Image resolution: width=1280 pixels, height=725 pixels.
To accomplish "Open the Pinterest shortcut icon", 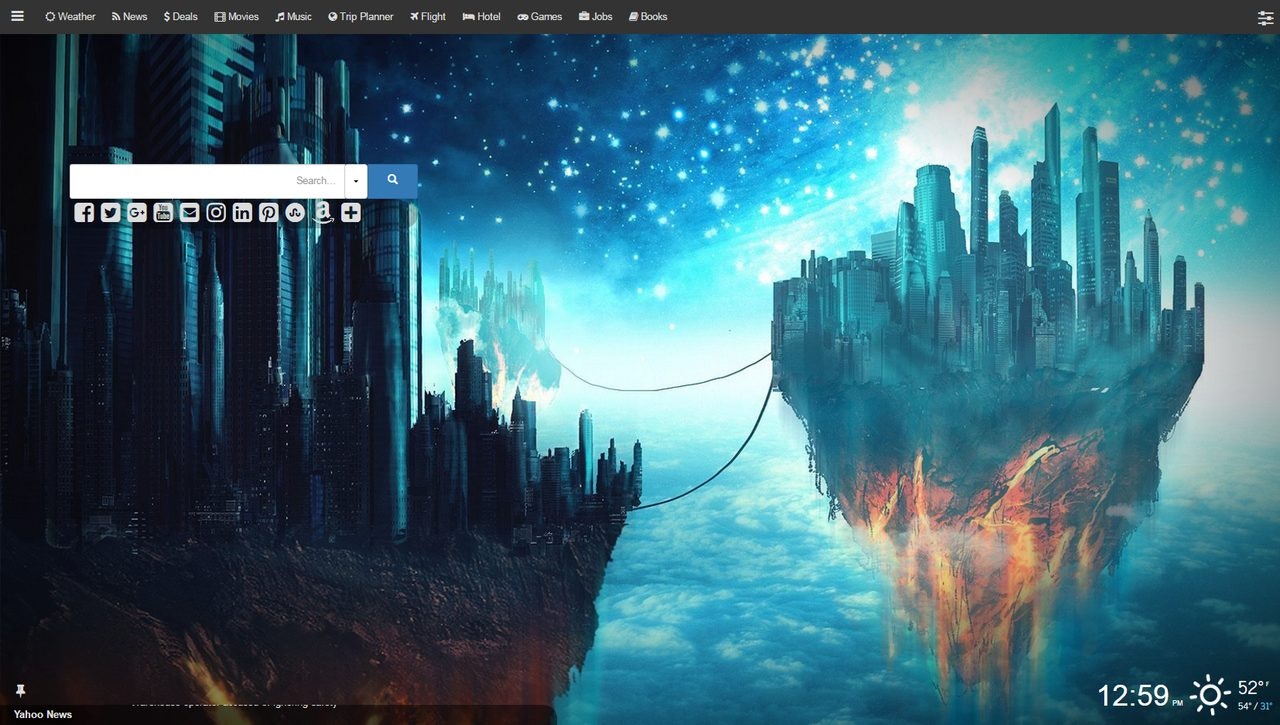I will [x=267, y=212].
